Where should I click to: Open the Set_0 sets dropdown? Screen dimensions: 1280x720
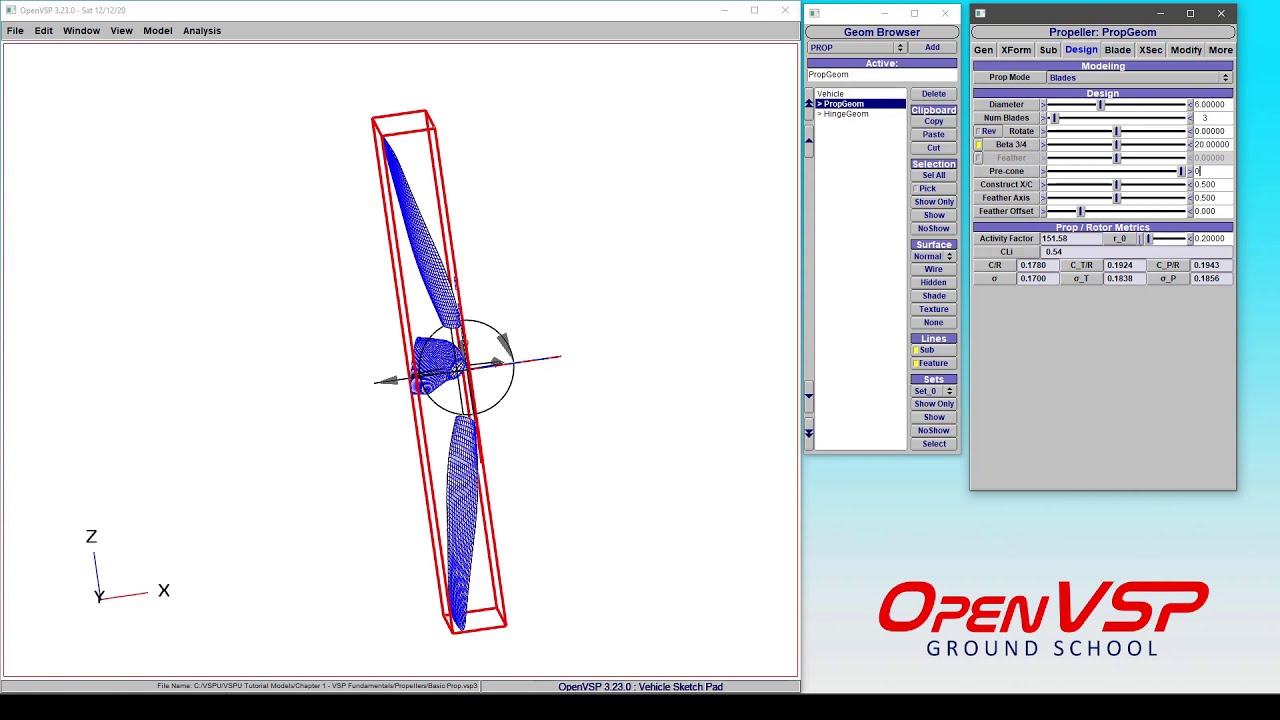pos(933,391)
